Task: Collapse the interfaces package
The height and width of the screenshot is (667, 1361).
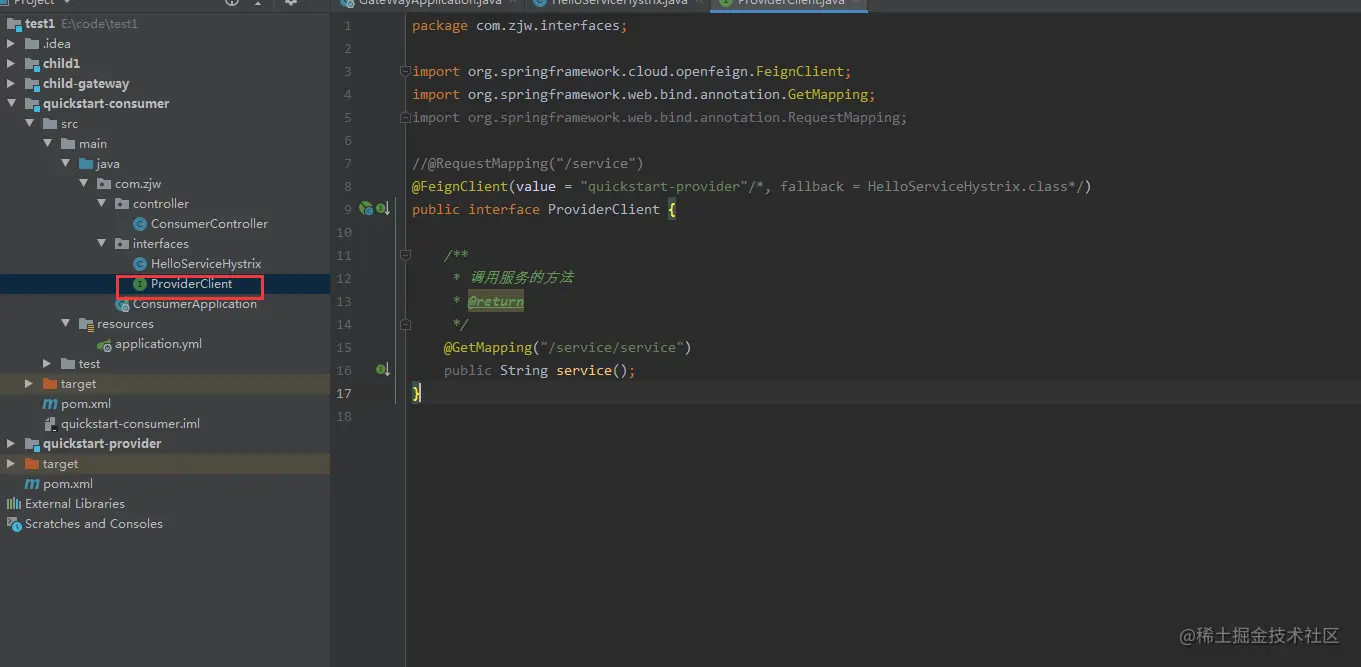Action: pos(102,244)
